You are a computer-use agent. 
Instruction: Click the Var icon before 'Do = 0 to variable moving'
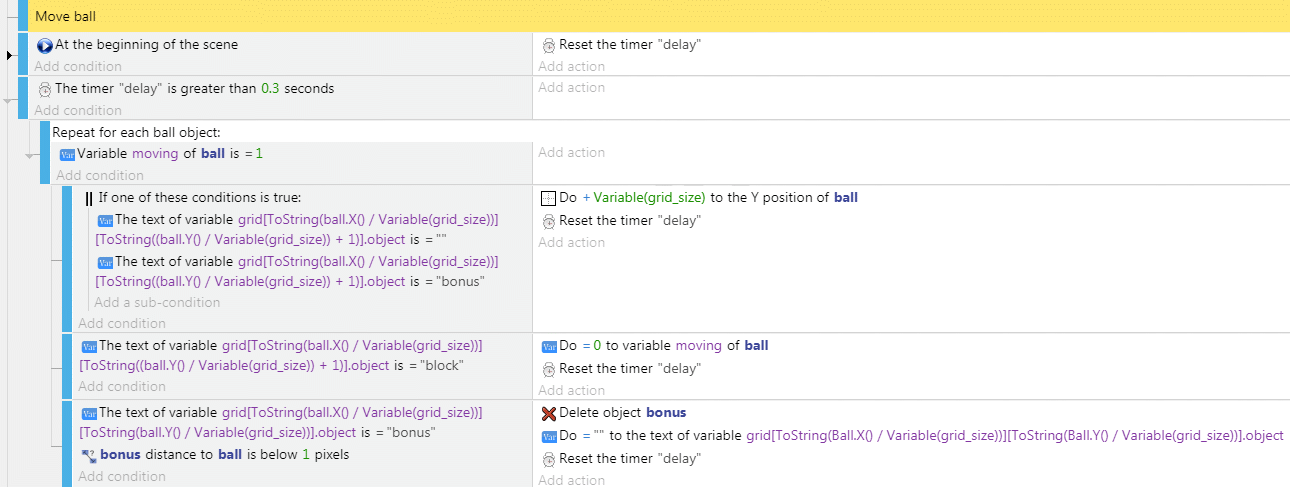tap(548, 346)
